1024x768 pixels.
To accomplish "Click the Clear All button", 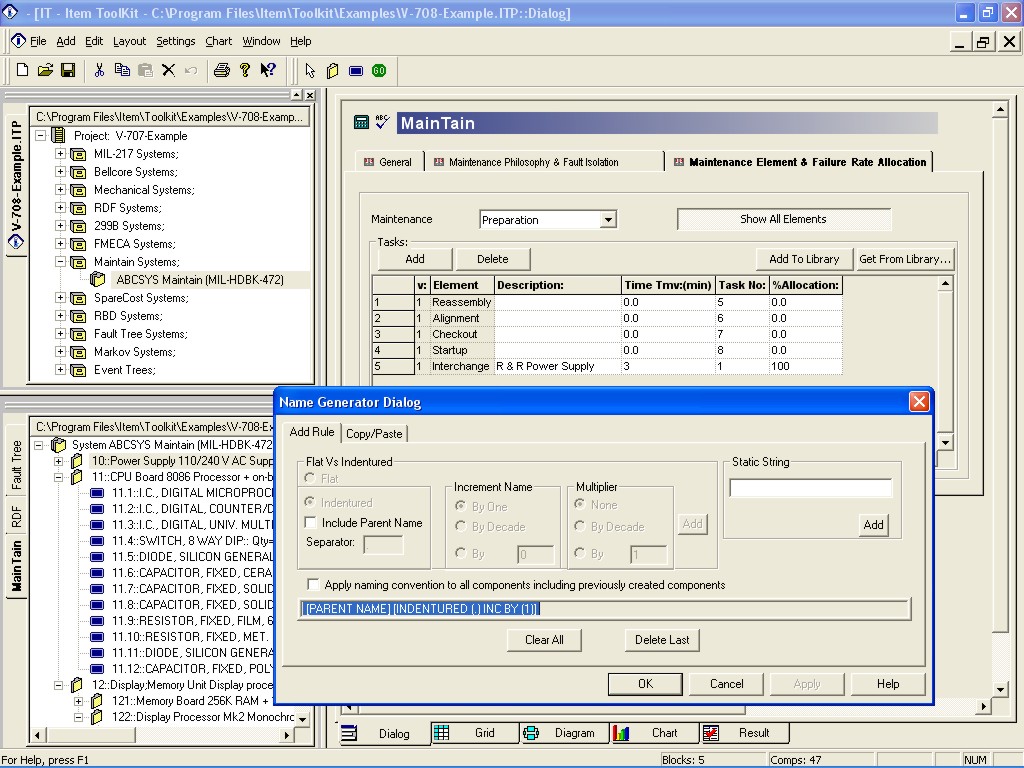I will pos(544,640).
